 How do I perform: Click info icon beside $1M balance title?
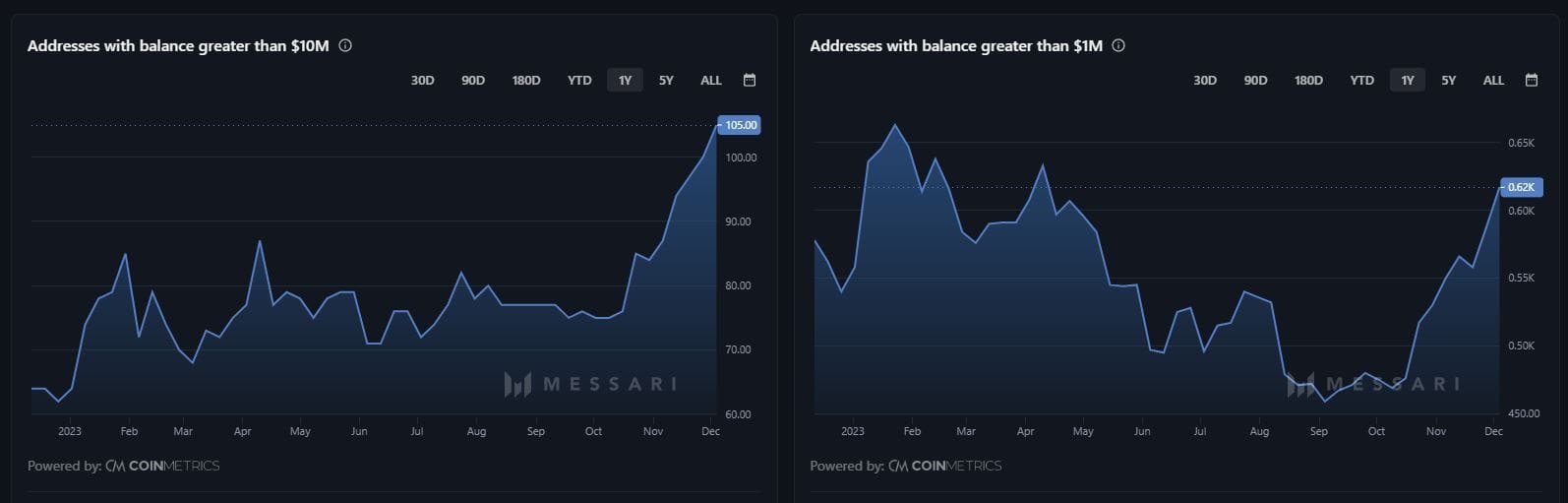(1118, 45)
